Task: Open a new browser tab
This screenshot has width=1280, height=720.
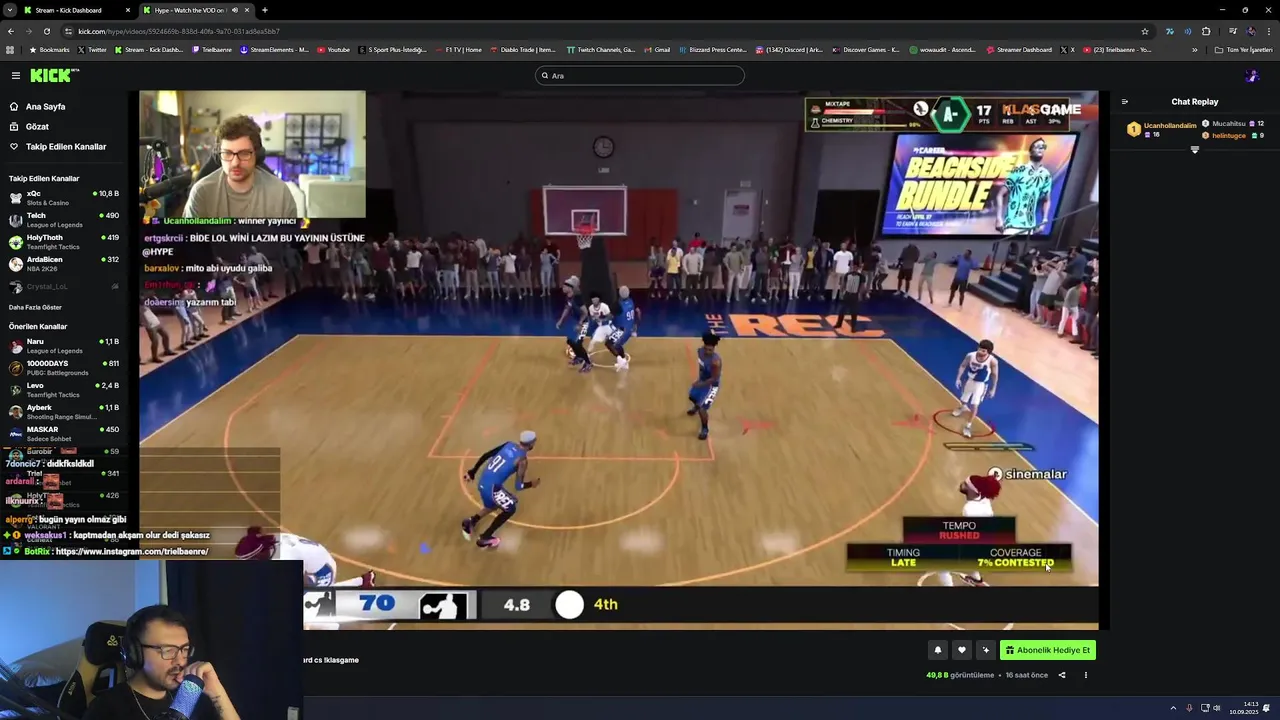Action: (x=265, y=10)
